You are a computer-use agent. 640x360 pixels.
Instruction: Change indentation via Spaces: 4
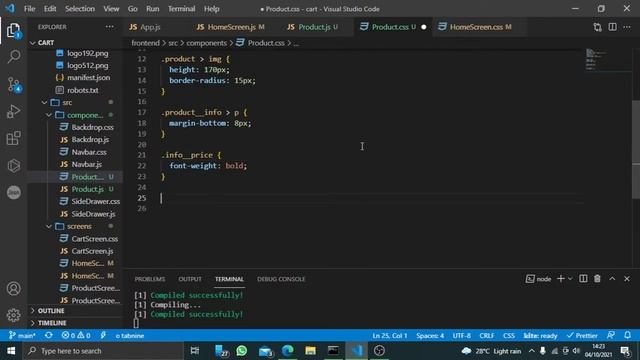point(430,336)
